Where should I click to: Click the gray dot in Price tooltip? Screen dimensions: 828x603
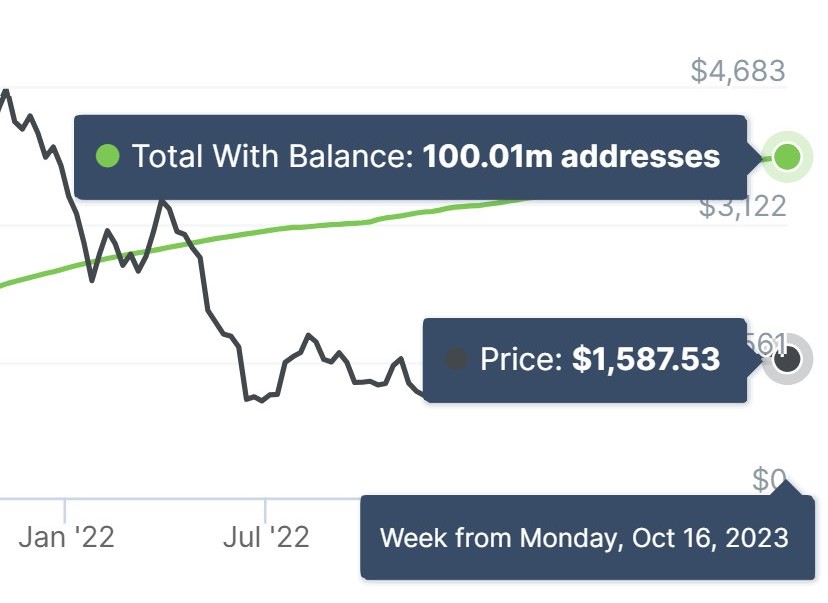pyautogui.click(x=455, y=360)
